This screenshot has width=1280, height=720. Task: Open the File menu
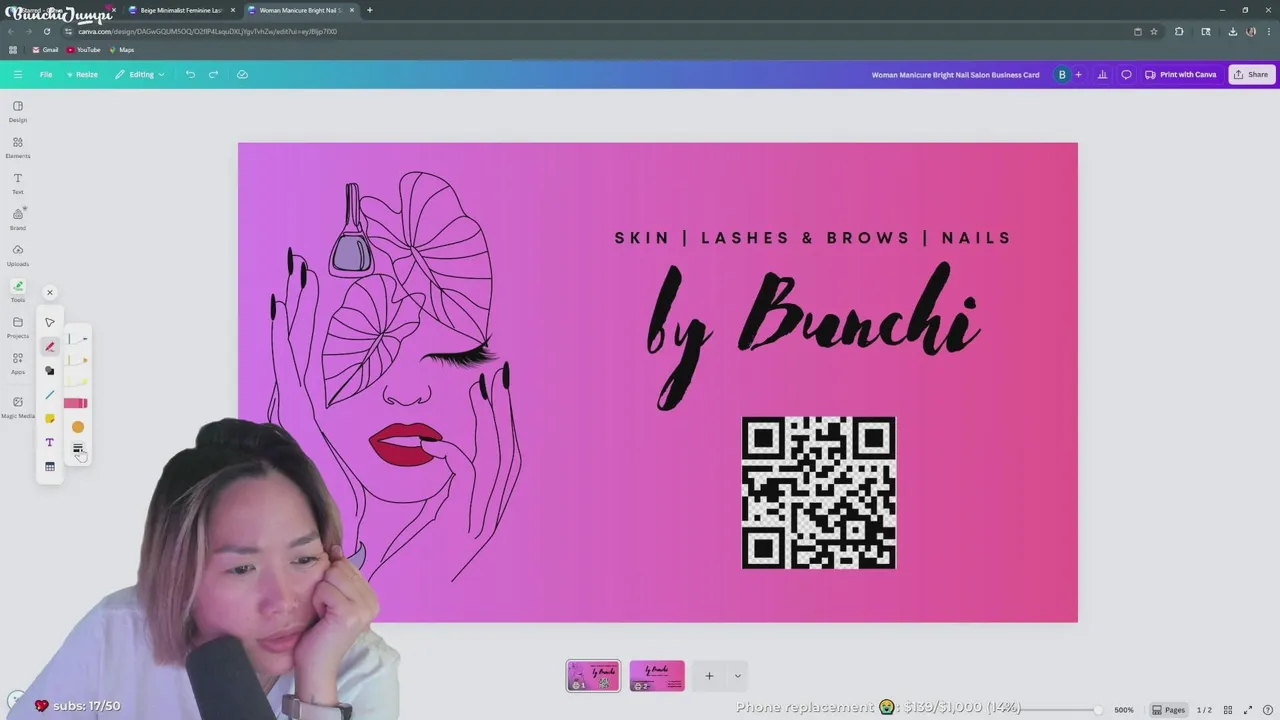click(x=46, y=74)
